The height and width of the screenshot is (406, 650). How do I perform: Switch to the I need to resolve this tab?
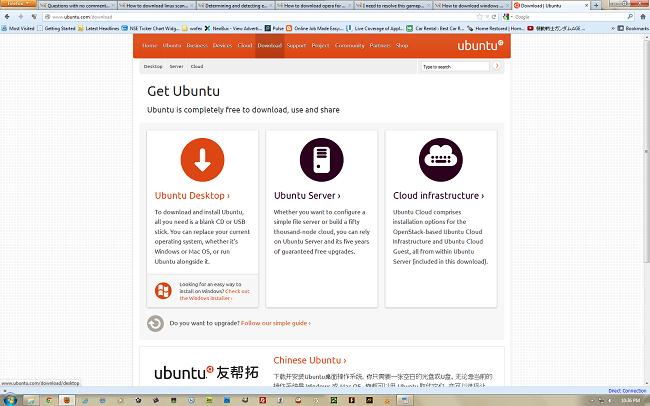[x=393, y=5]
